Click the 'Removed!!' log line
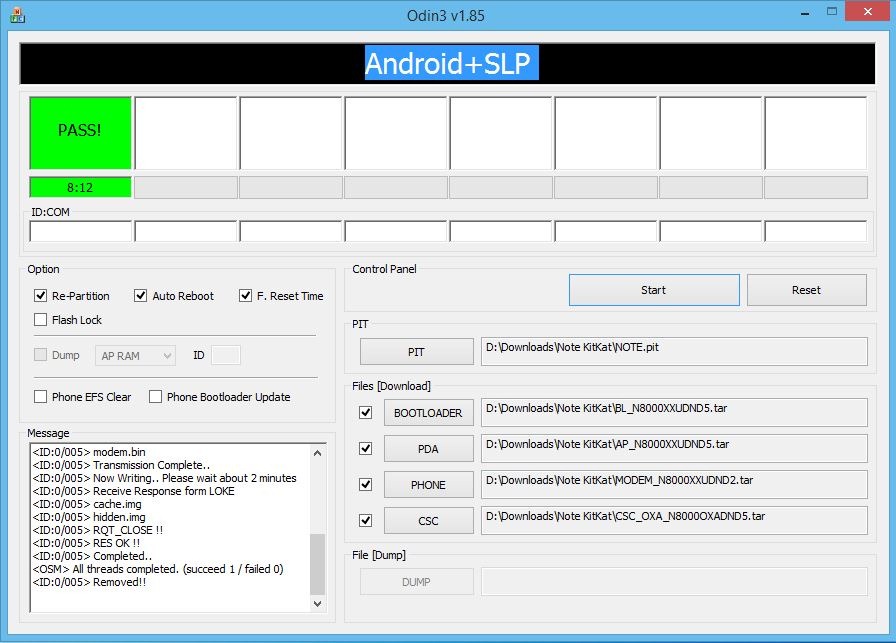Viewport: 896px width, 643px height. pos(89,582)
